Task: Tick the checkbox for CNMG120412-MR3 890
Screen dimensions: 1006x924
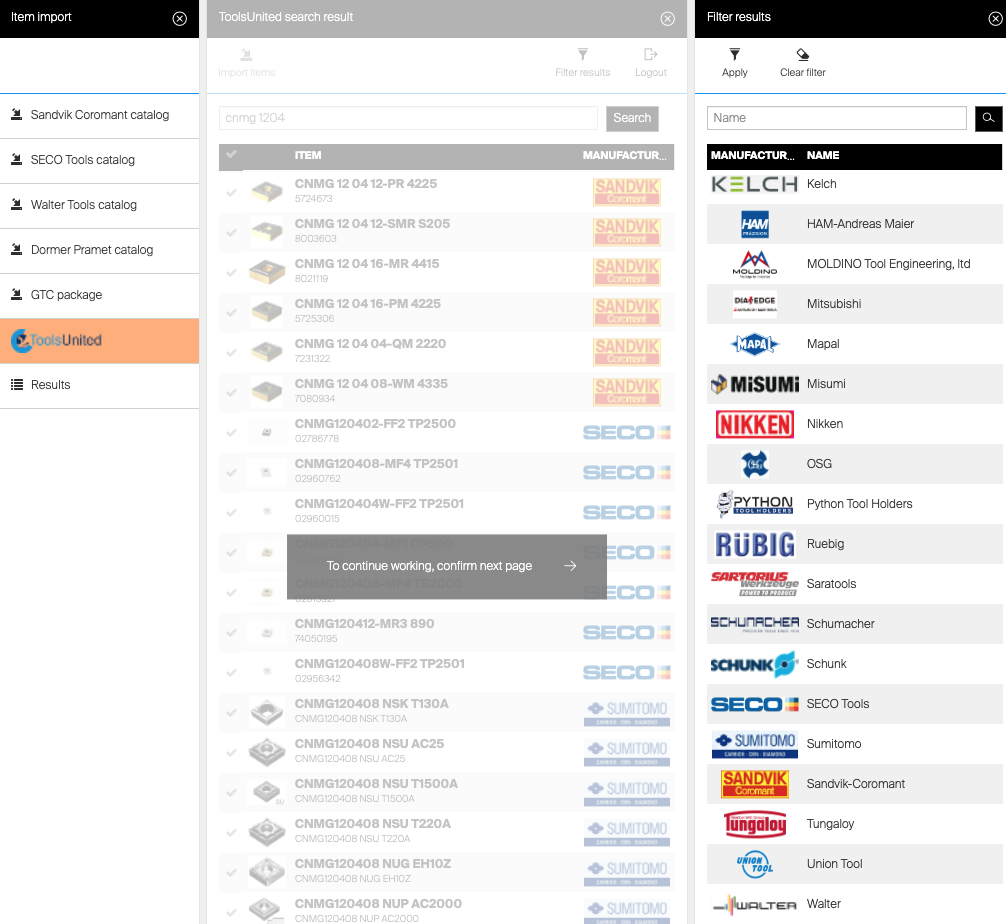Action: coord(232,631)
